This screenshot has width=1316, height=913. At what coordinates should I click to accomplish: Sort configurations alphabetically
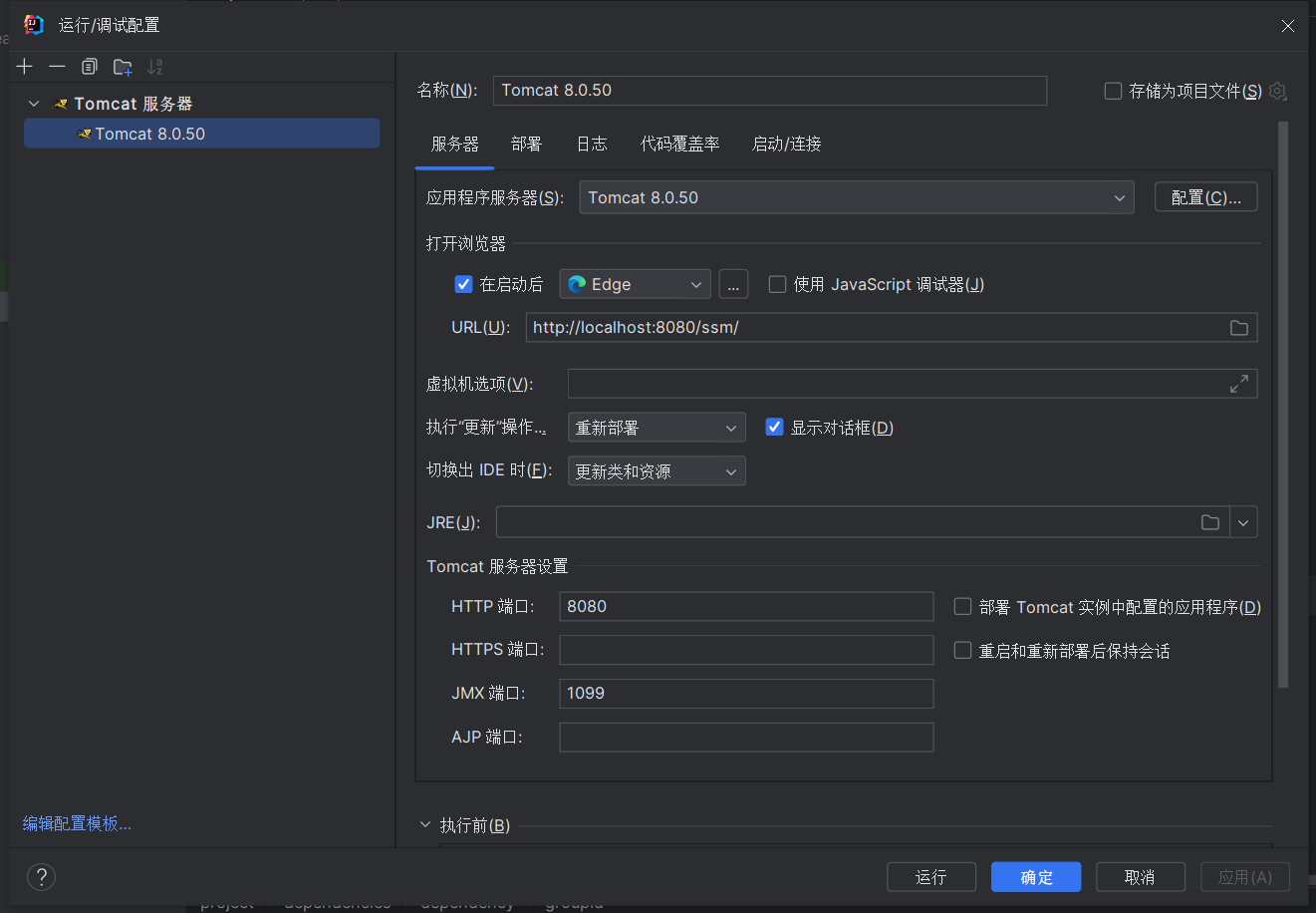click(x=154, y=67)
